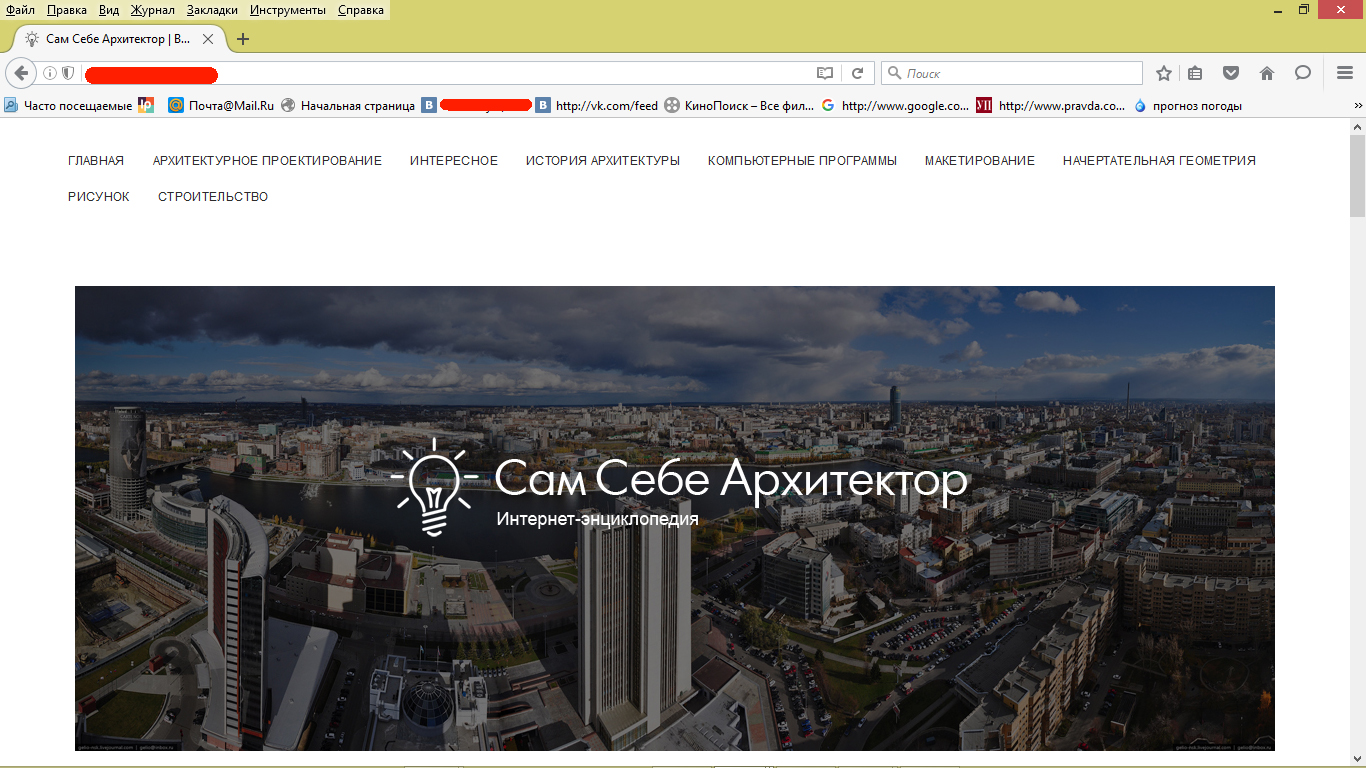This screenshot has width=1366, height=768.
Task: Open the colorful unlabeled bookmark icon after Часто посещаемые
Action: pyautogui.click(x=146, y=105)
